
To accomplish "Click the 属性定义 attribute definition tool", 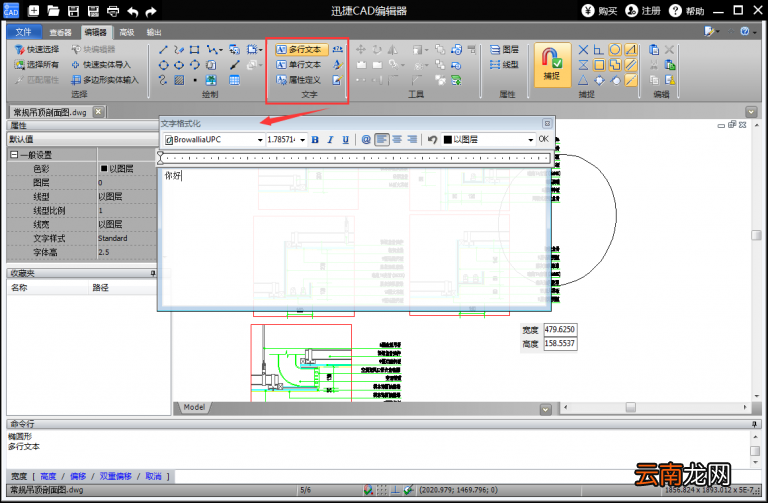I will (x=299, y=80).
